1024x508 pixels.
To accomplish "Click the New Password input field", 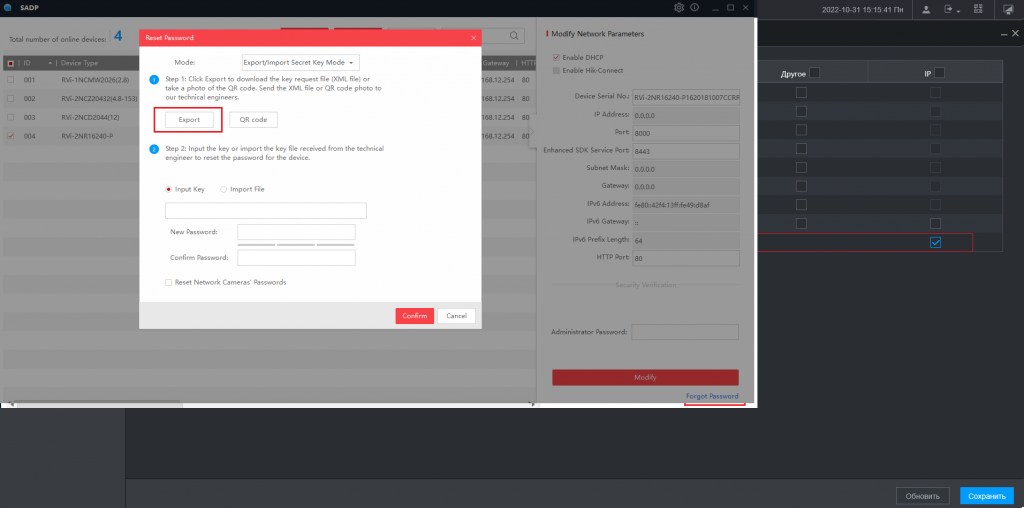I will point(296,232).
